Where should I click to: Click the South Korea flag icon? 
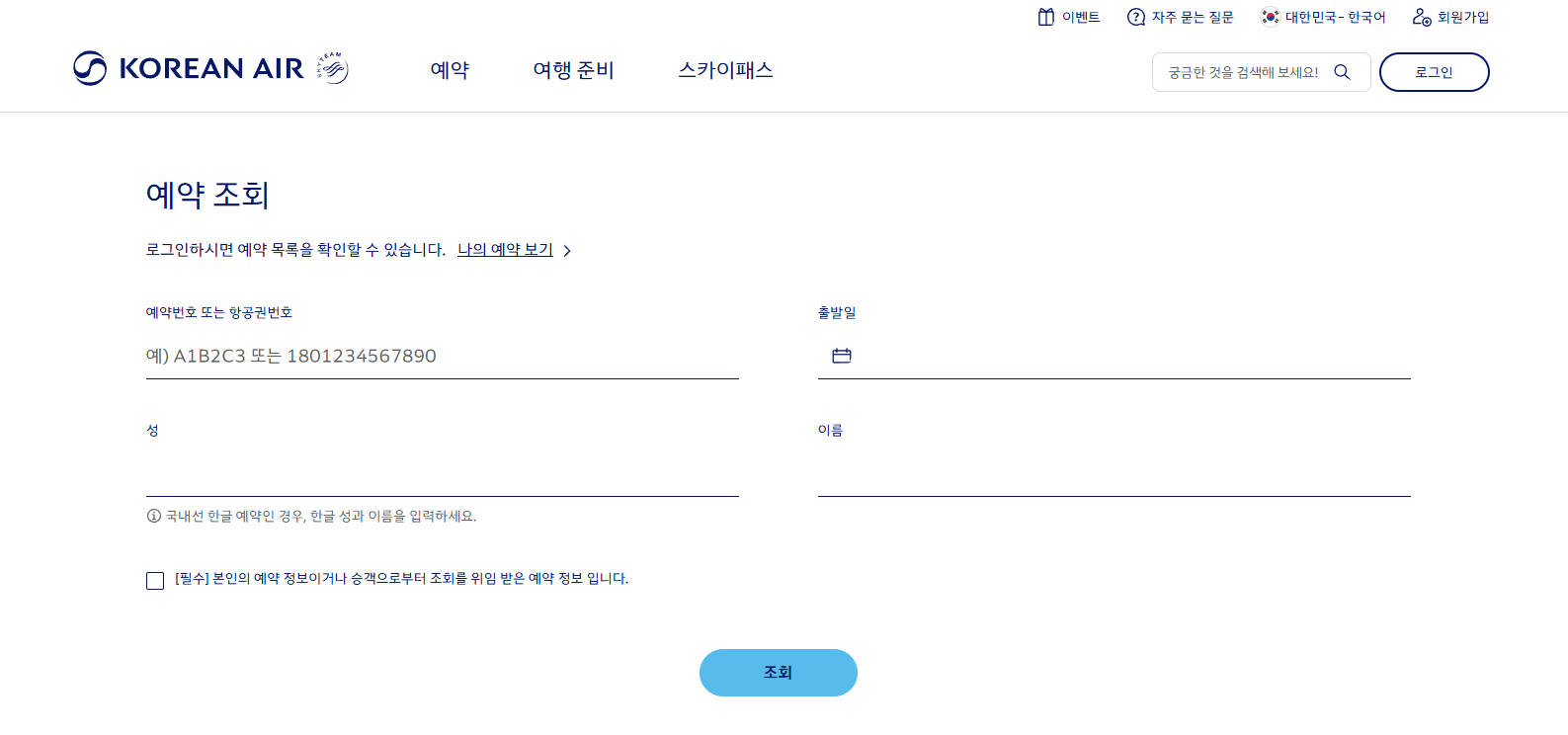click(1270, 17)
